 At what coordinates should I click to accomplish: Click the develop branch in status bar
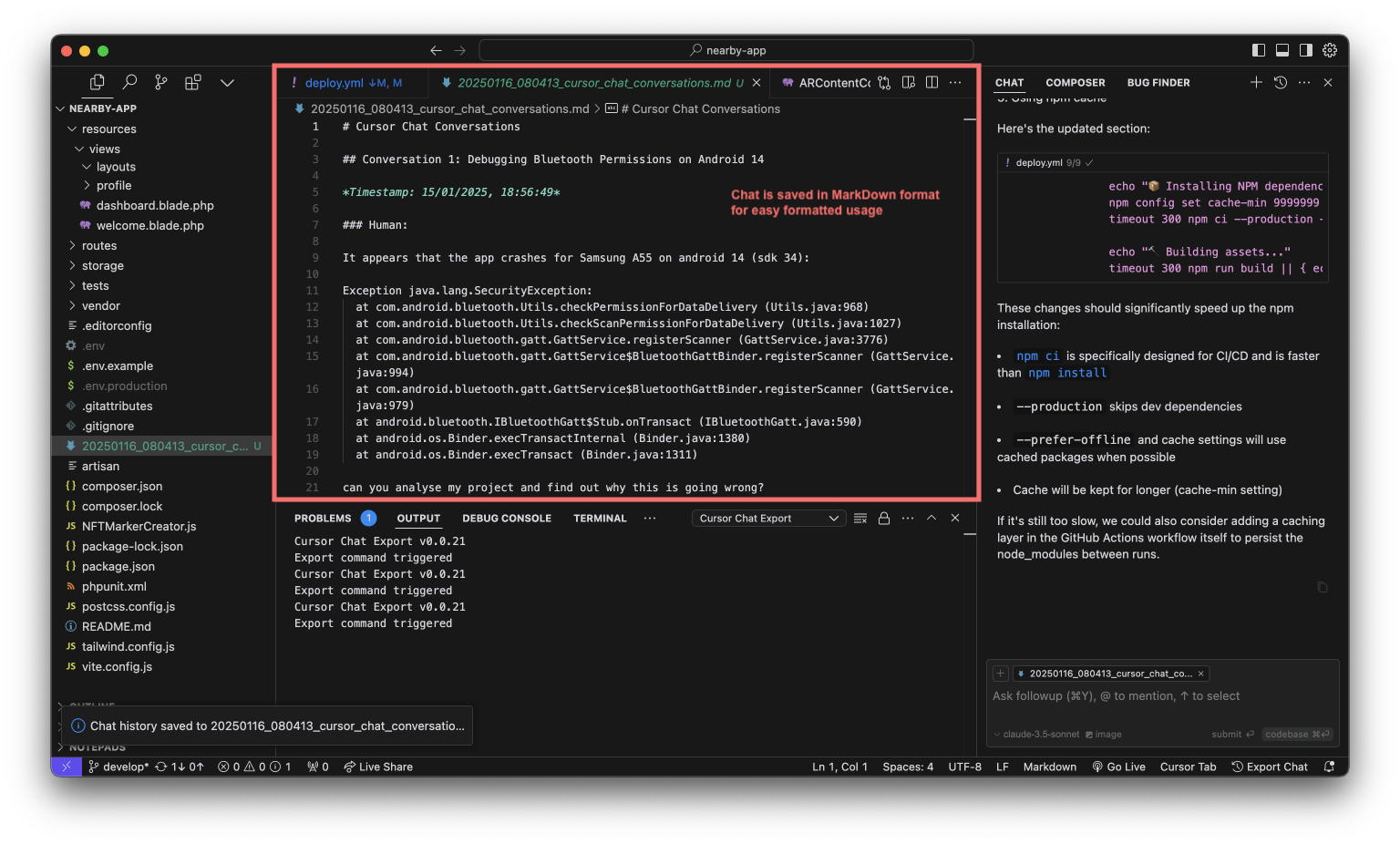click(118, 767)
